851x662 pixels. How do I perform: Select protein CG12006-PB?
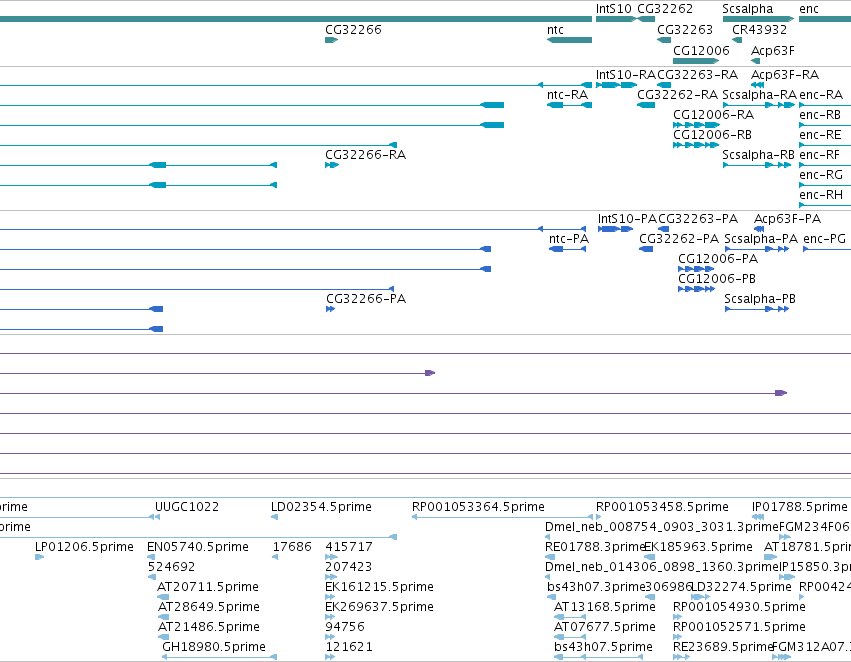(x=716, y=279)
